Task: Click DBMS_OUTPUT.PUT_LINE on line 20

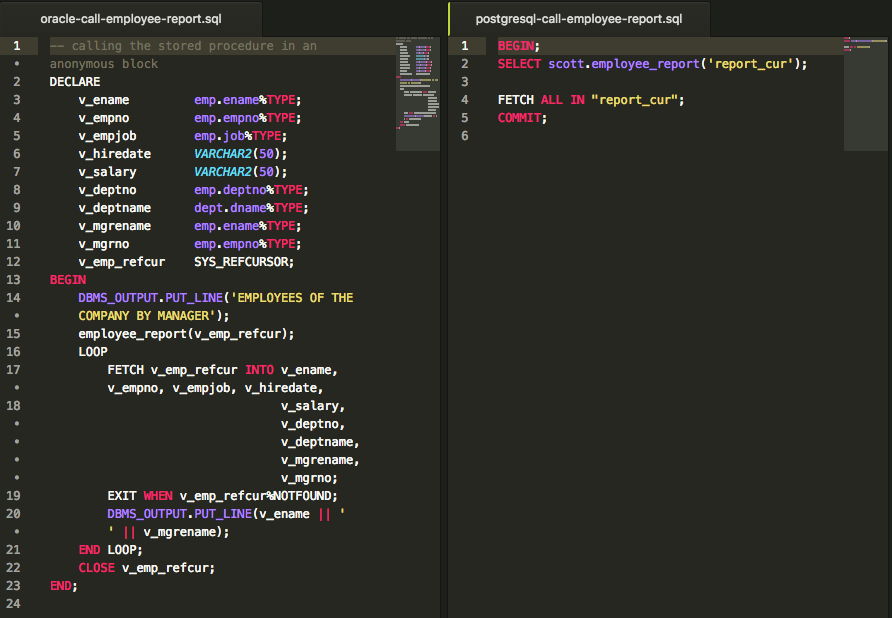Action: [180, 514]
